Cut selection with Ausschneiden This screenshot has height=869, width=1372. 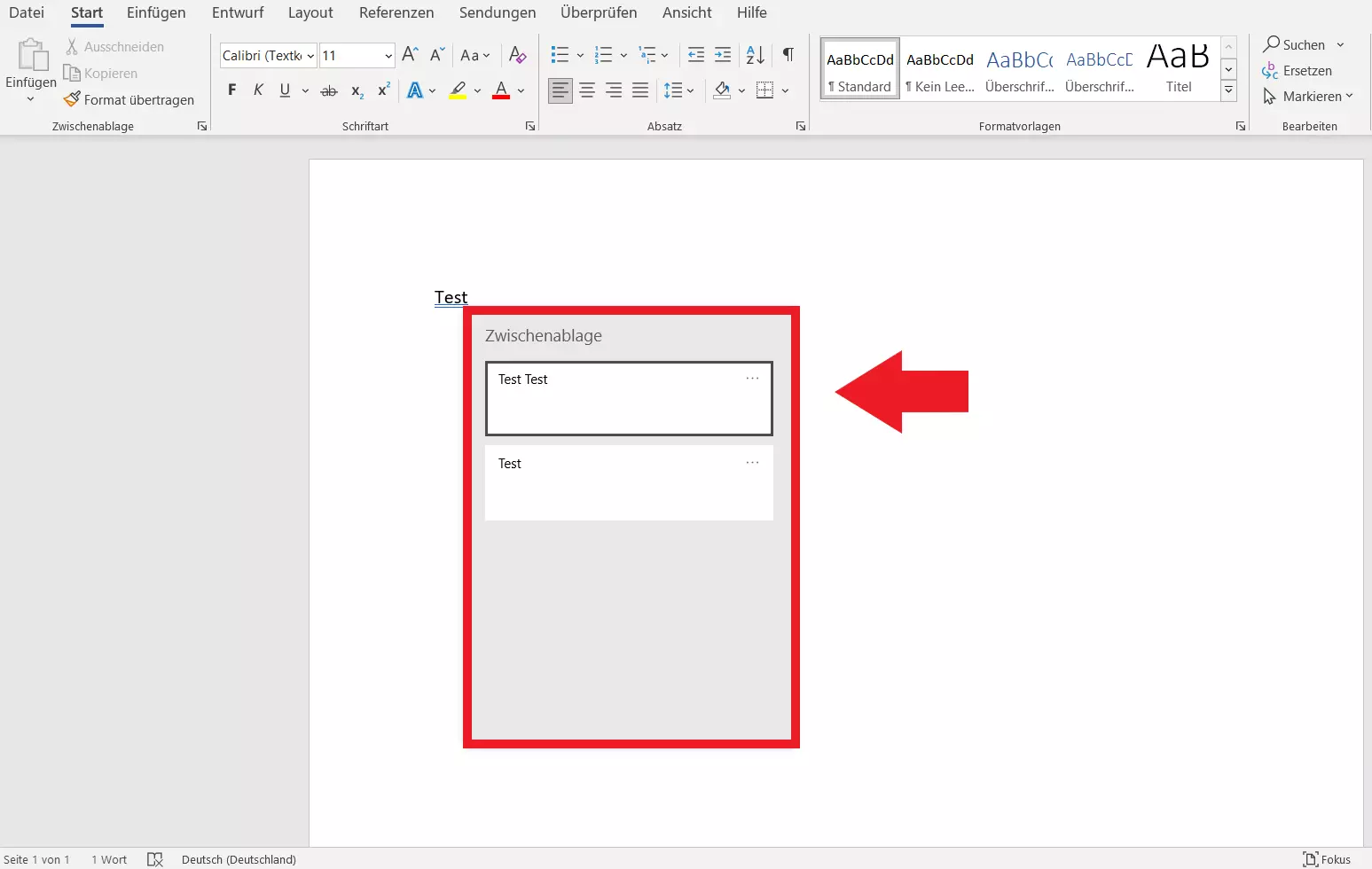tap(114, 47)
